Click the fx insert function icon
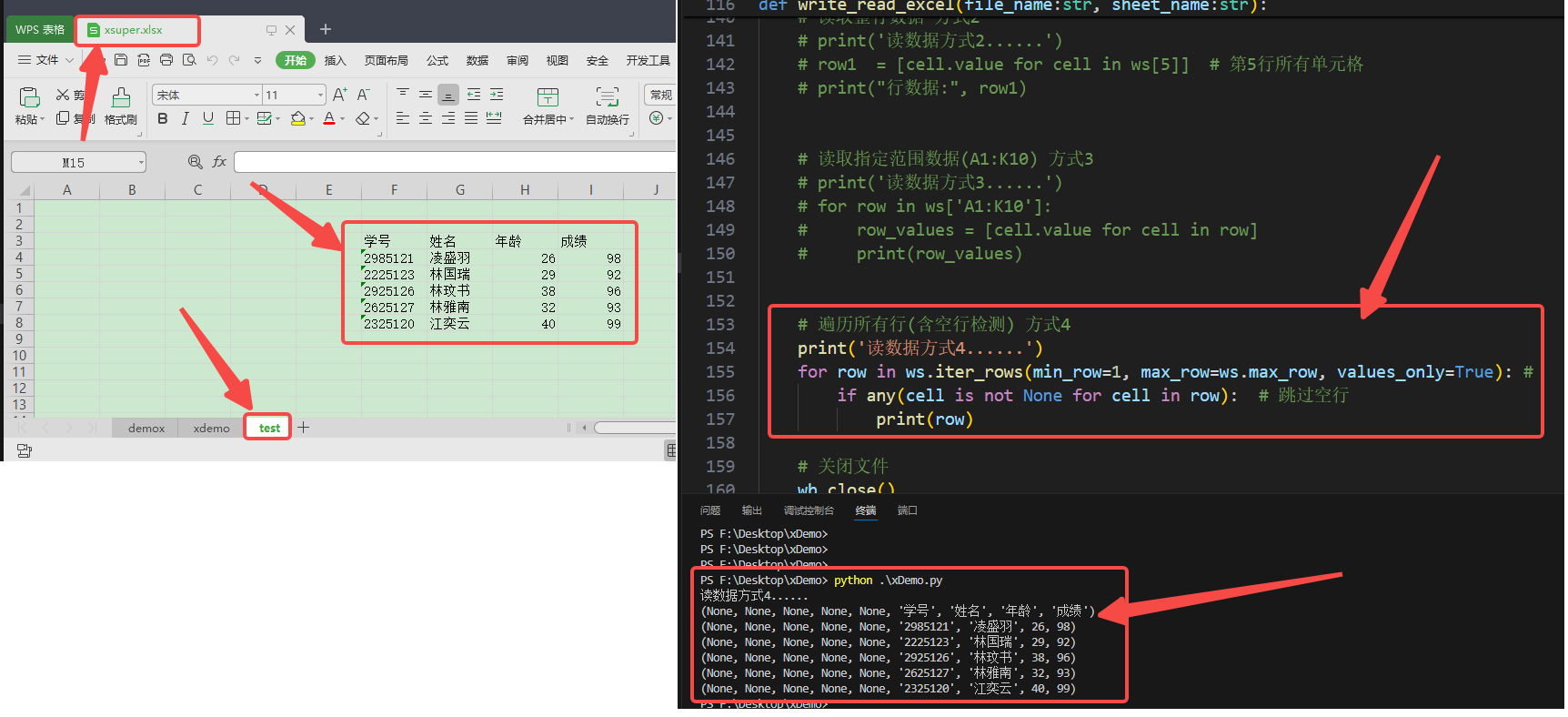Screen dimensions: 1568x717 [219, 161]
